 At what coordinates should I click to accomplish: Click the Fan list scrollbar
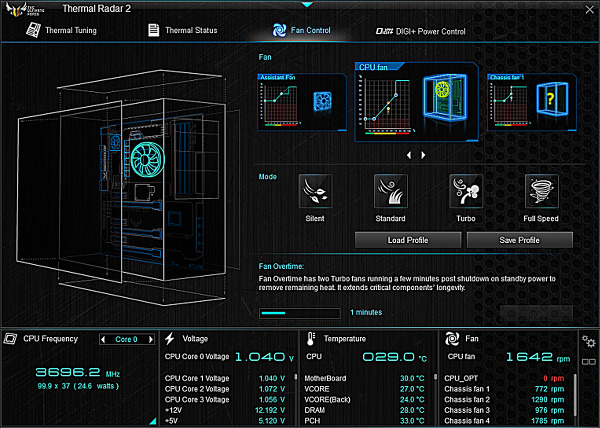pyautogui.click(x=575, y=395)
